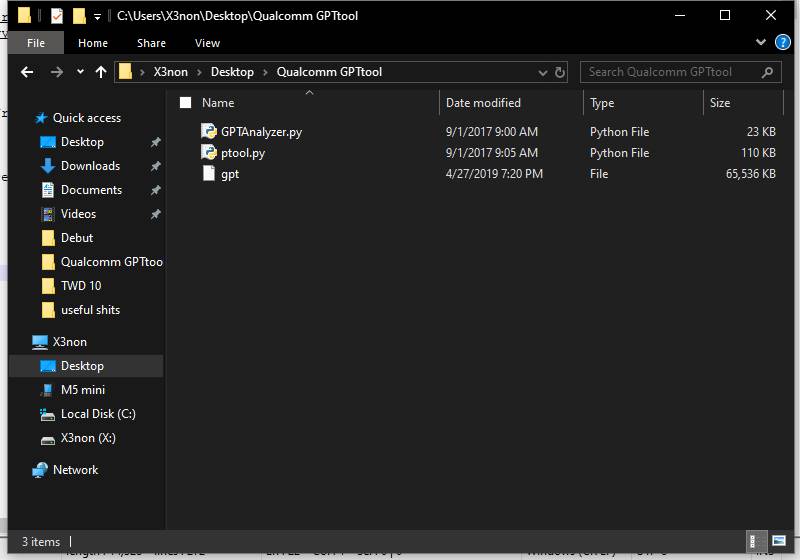The width and height of the screenshot is (800, 560).
Task: Click the ptool.py Python file icon
Action: click(209, 152)
